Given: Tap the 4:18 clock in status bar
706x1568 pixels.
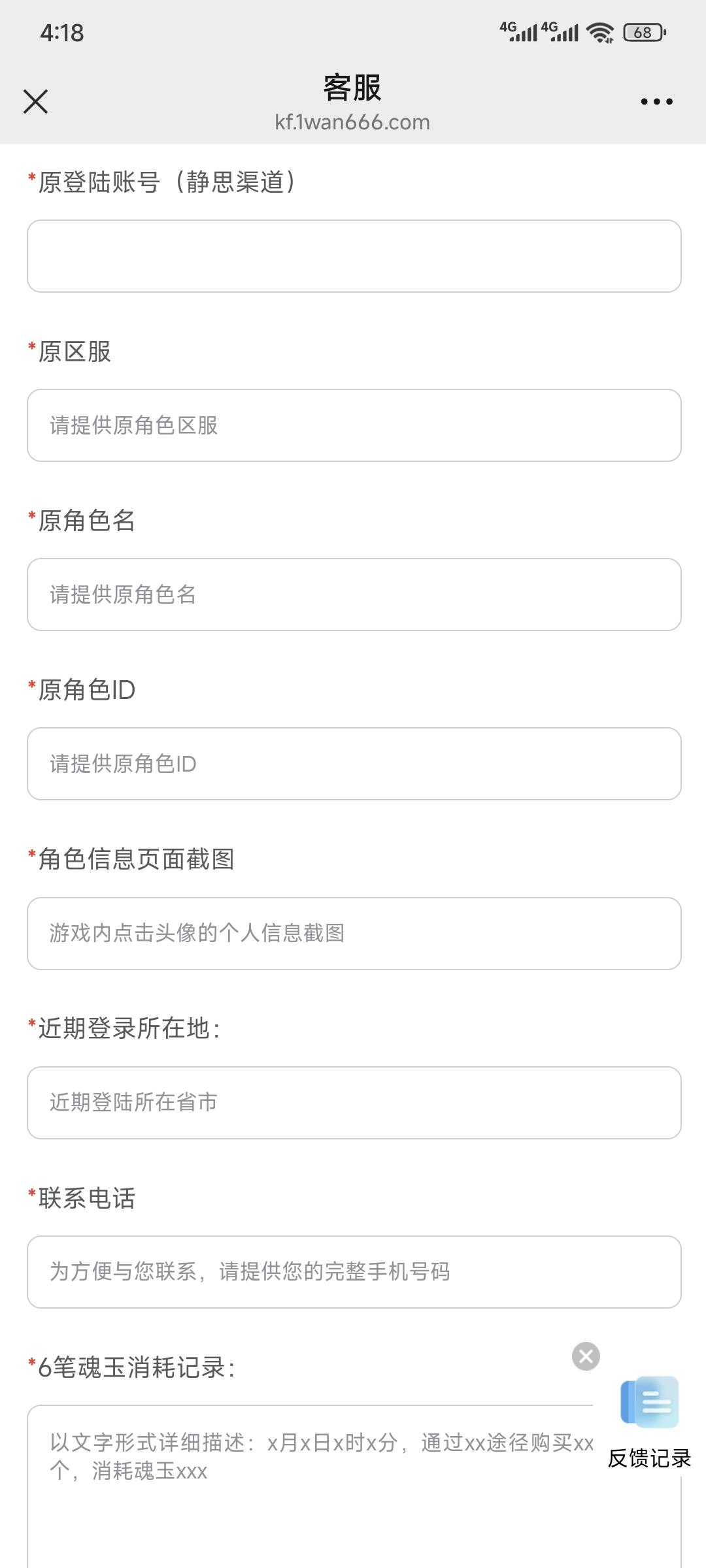Looking at the screenshot, I should click(62, 33).
